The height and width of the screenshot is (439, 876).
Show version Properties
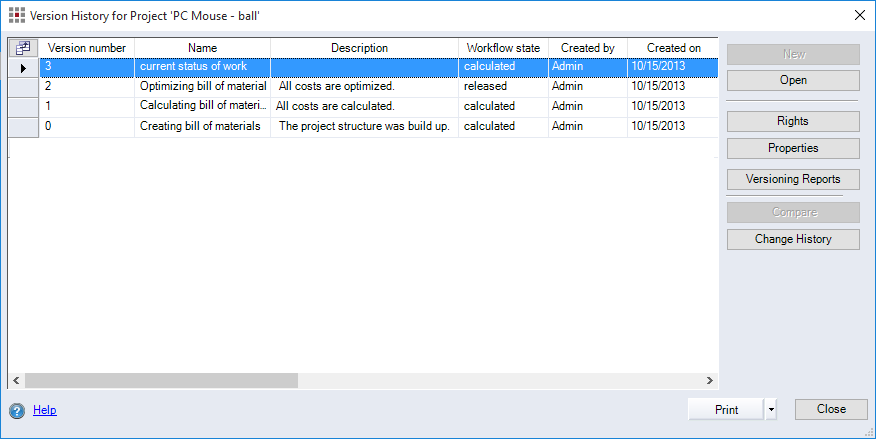793,148
